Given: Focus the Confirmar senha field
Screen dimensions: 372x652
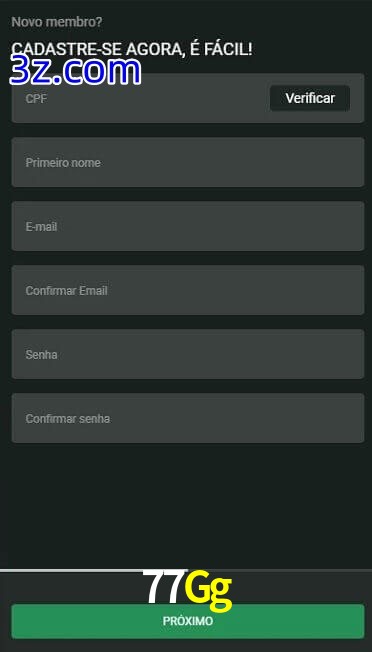Looking at the screenshot, I should tap(188, 418).
